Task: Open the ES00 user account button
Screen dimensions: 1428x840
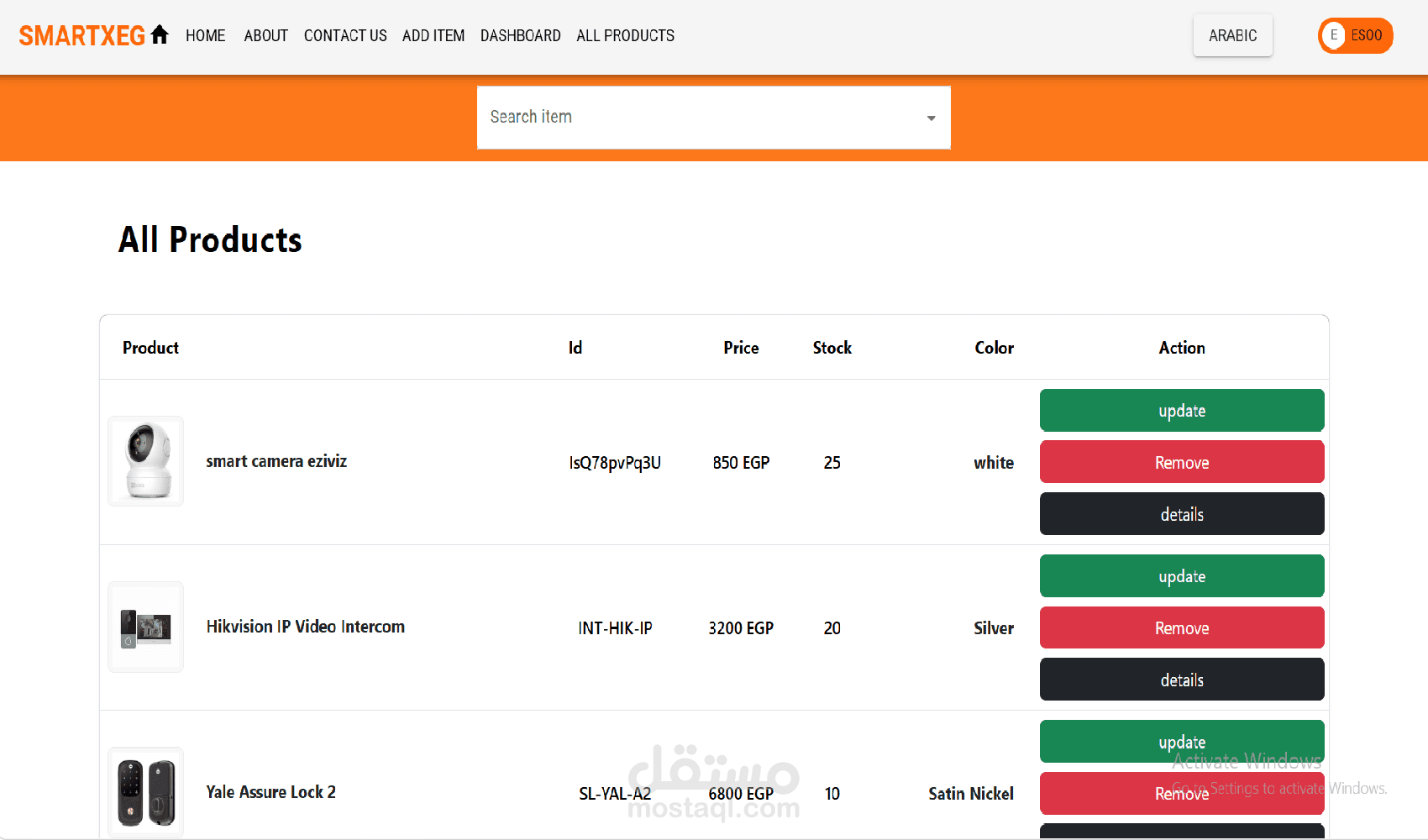Action: 1356,35
